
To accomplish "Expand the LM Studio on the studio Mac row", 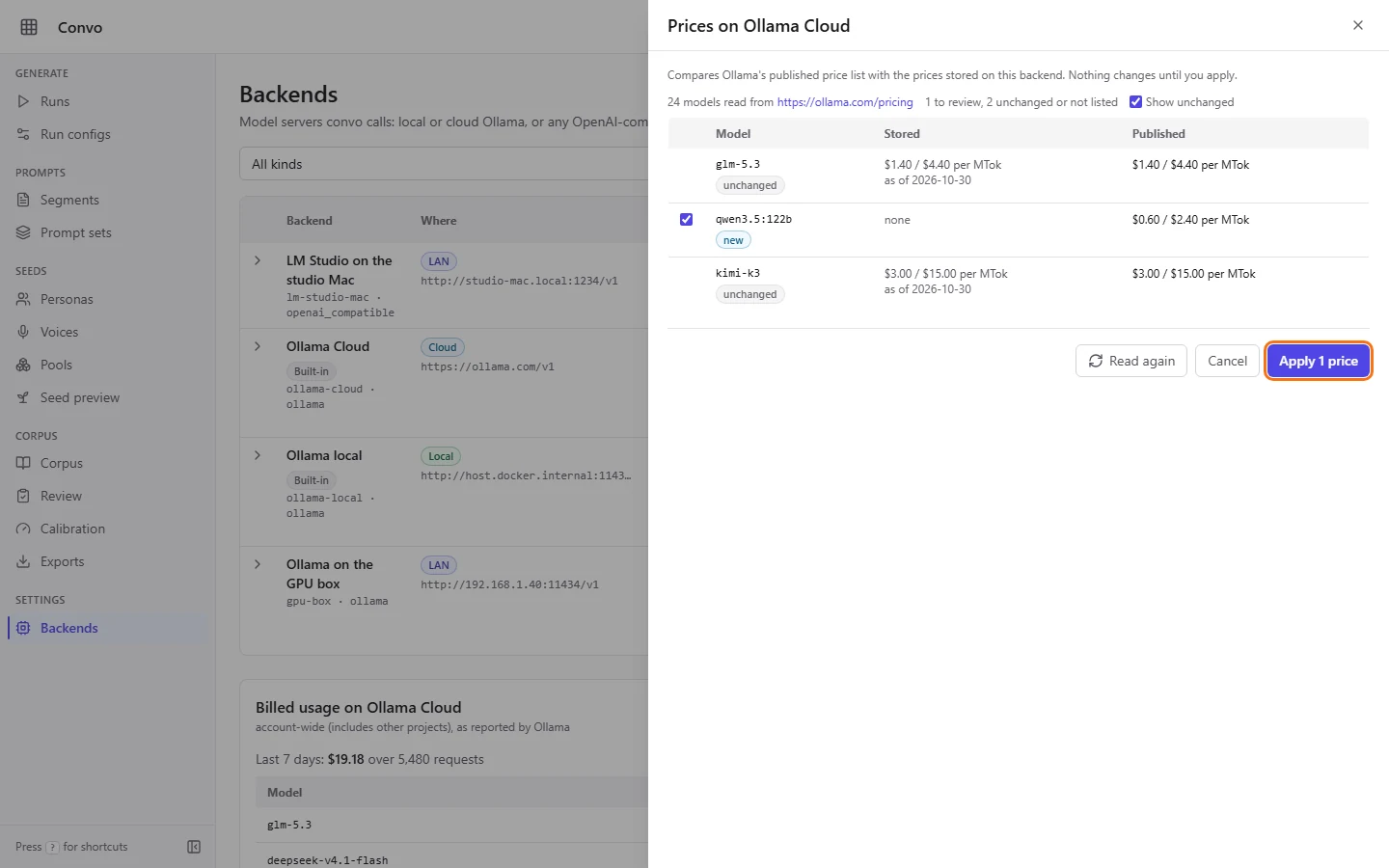I will pos(258,260).
